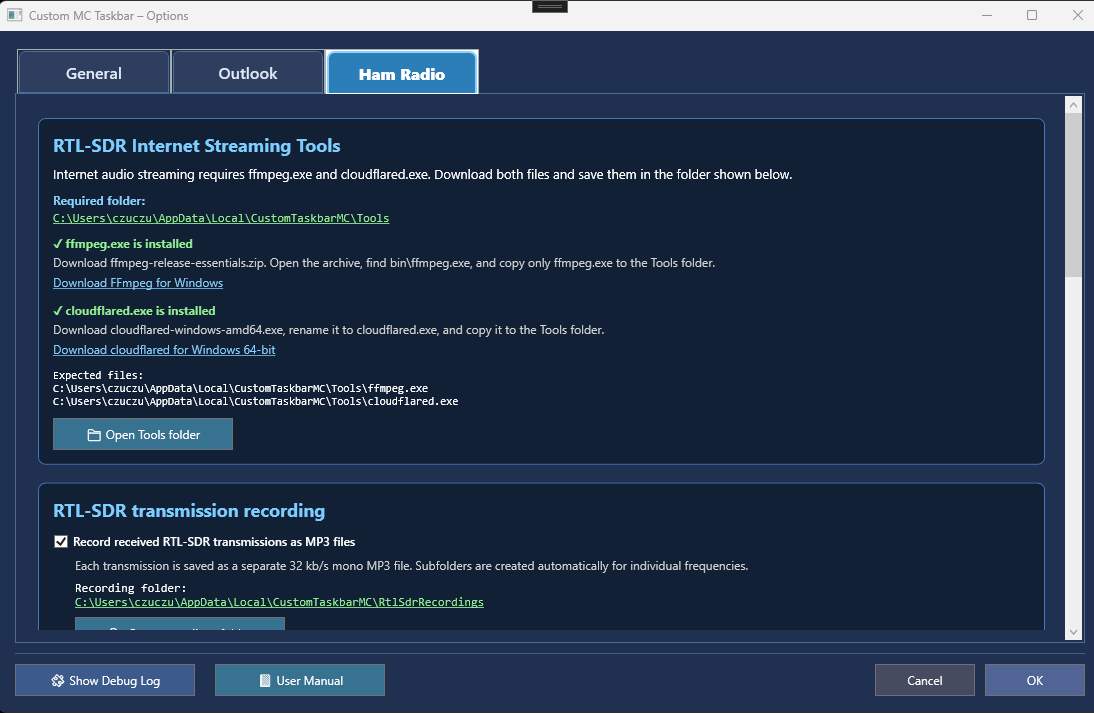Screen dimensions: 1094x713
Task: Click 'cloudflared.exe is installed' status text
Action: pos(134,311)
